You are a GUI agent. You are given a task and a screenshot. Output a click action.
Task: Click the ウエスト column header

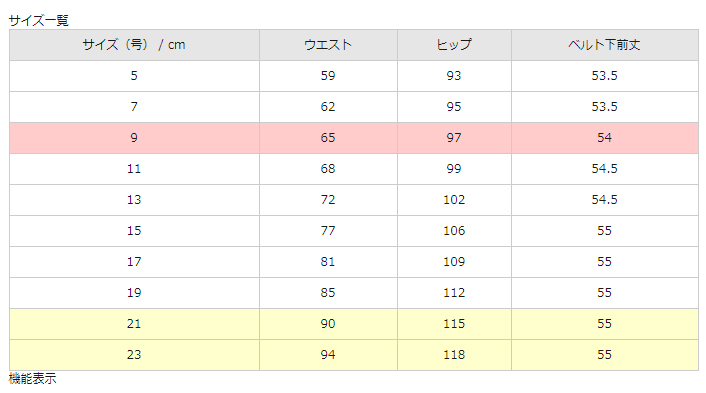coord(328,45)
